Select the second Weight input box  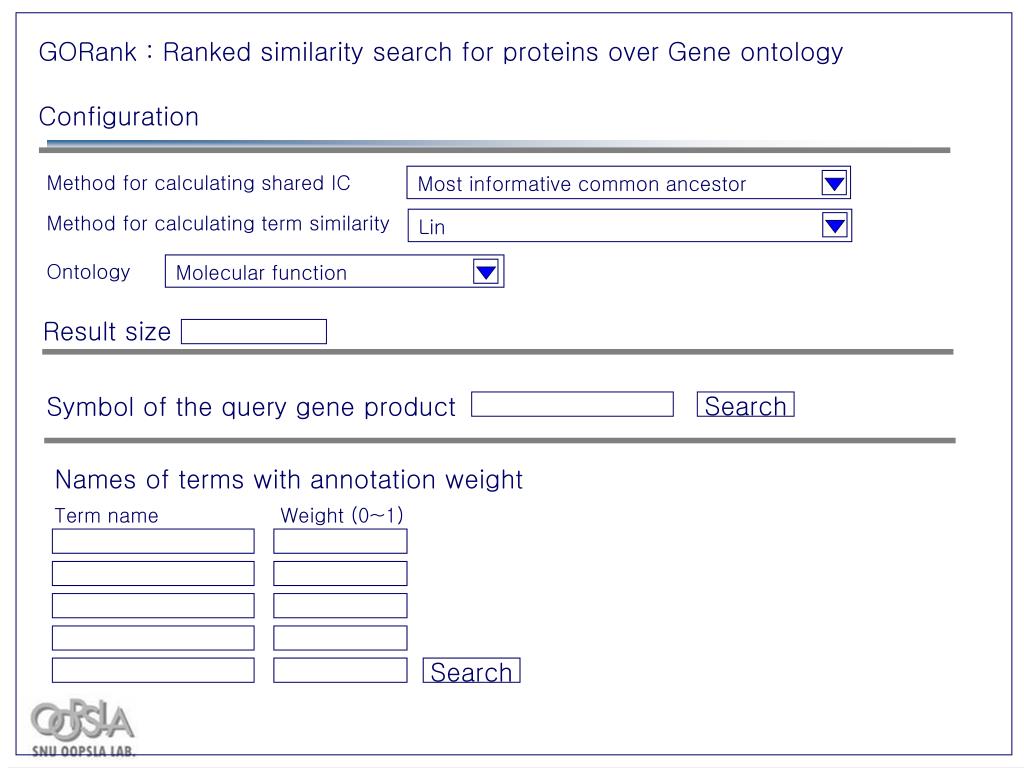pos(340,573)
